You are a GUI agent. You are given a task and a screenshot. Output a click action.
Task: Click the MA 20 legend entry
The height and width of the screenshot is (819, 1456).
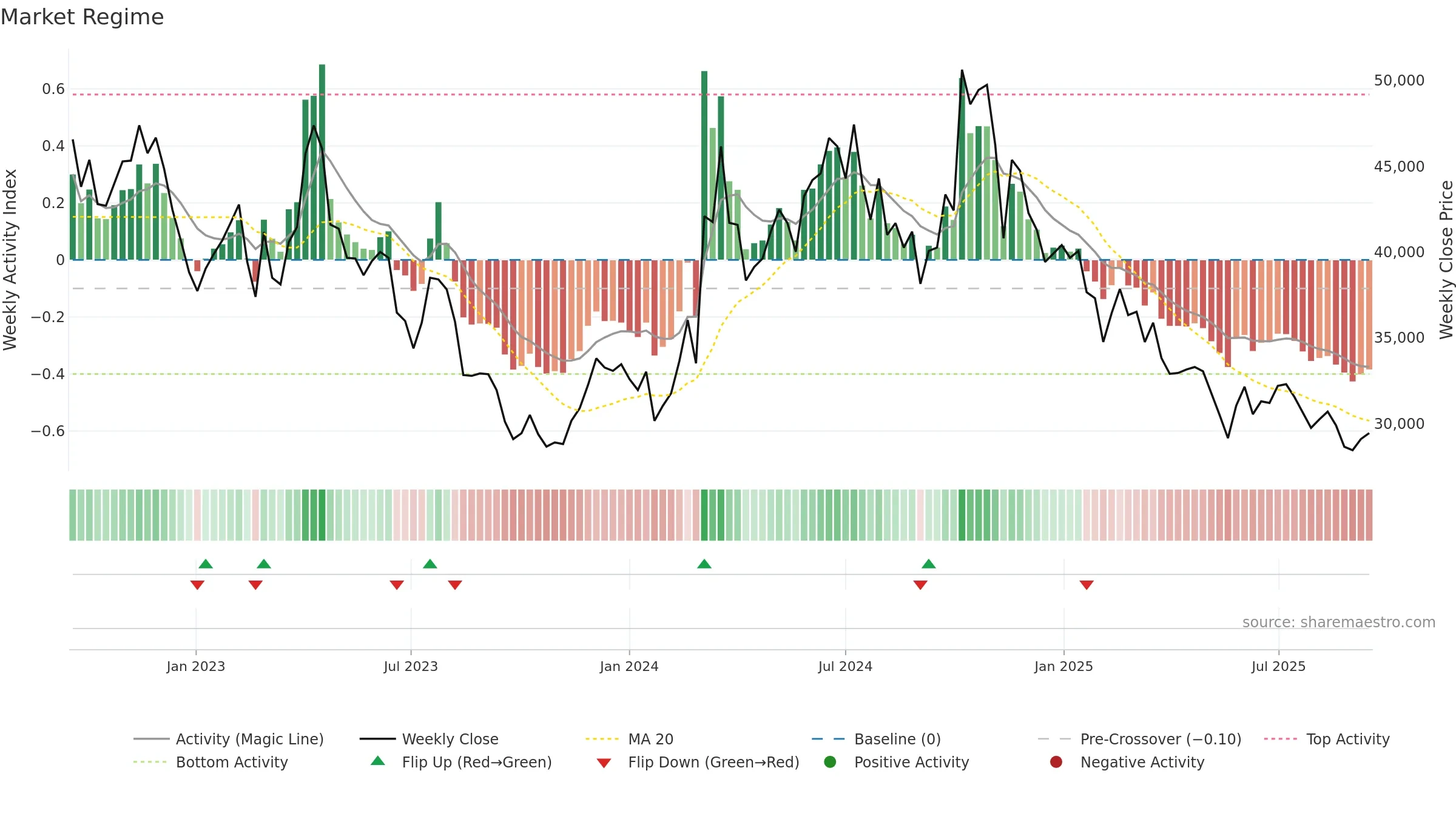(630, 739)
